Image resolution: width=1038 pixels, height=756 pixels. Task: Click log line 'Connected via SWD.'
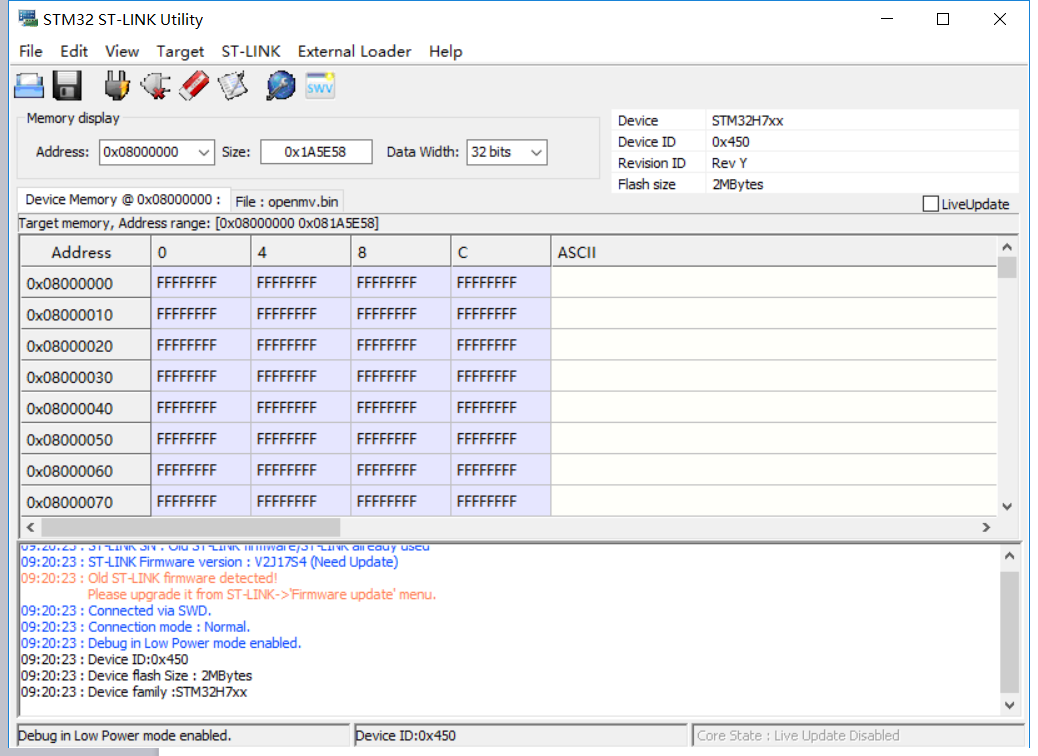click(116, 610)
